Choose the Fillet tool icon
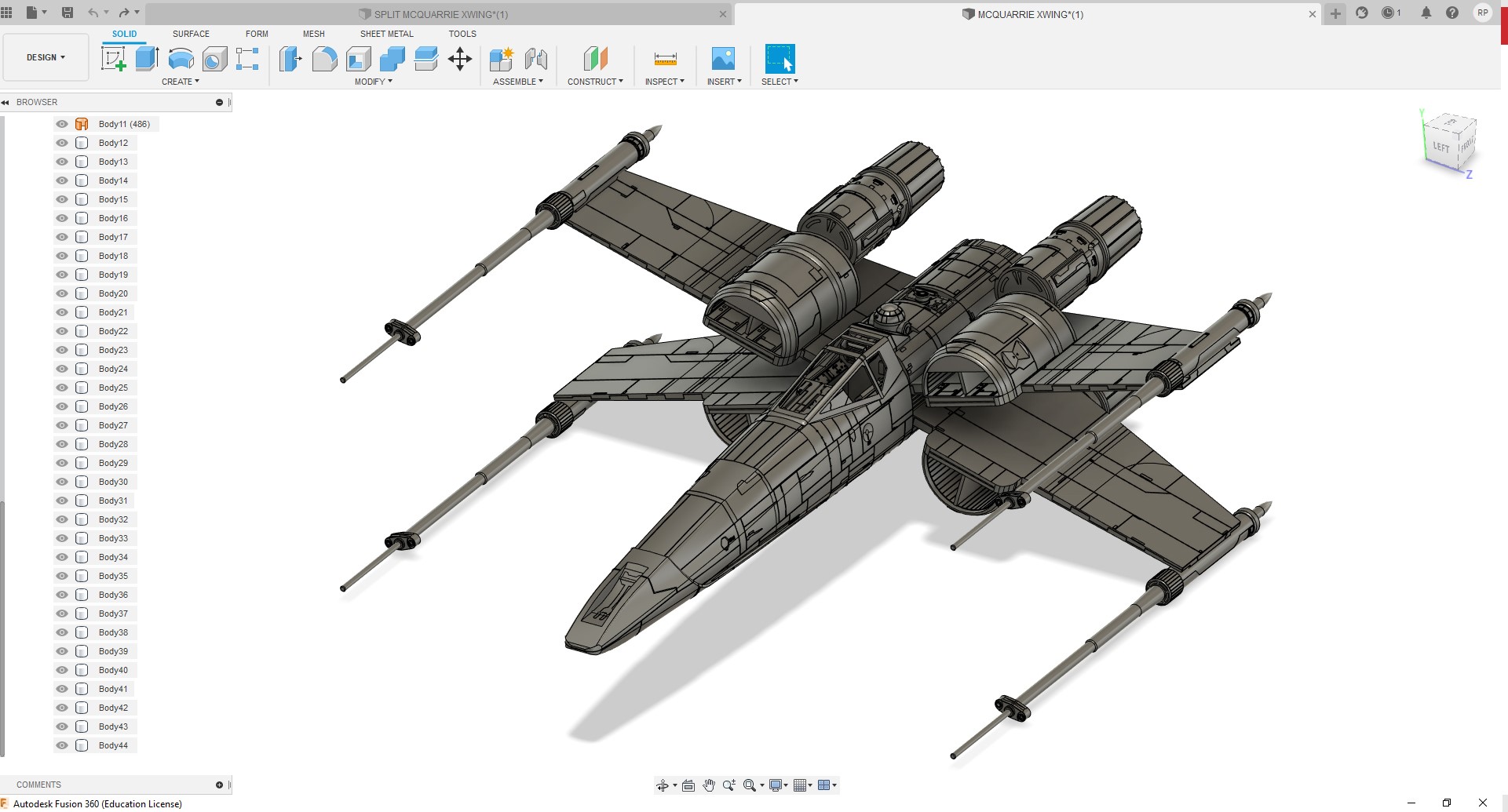The image size is (1508, 812). point(324,59)
